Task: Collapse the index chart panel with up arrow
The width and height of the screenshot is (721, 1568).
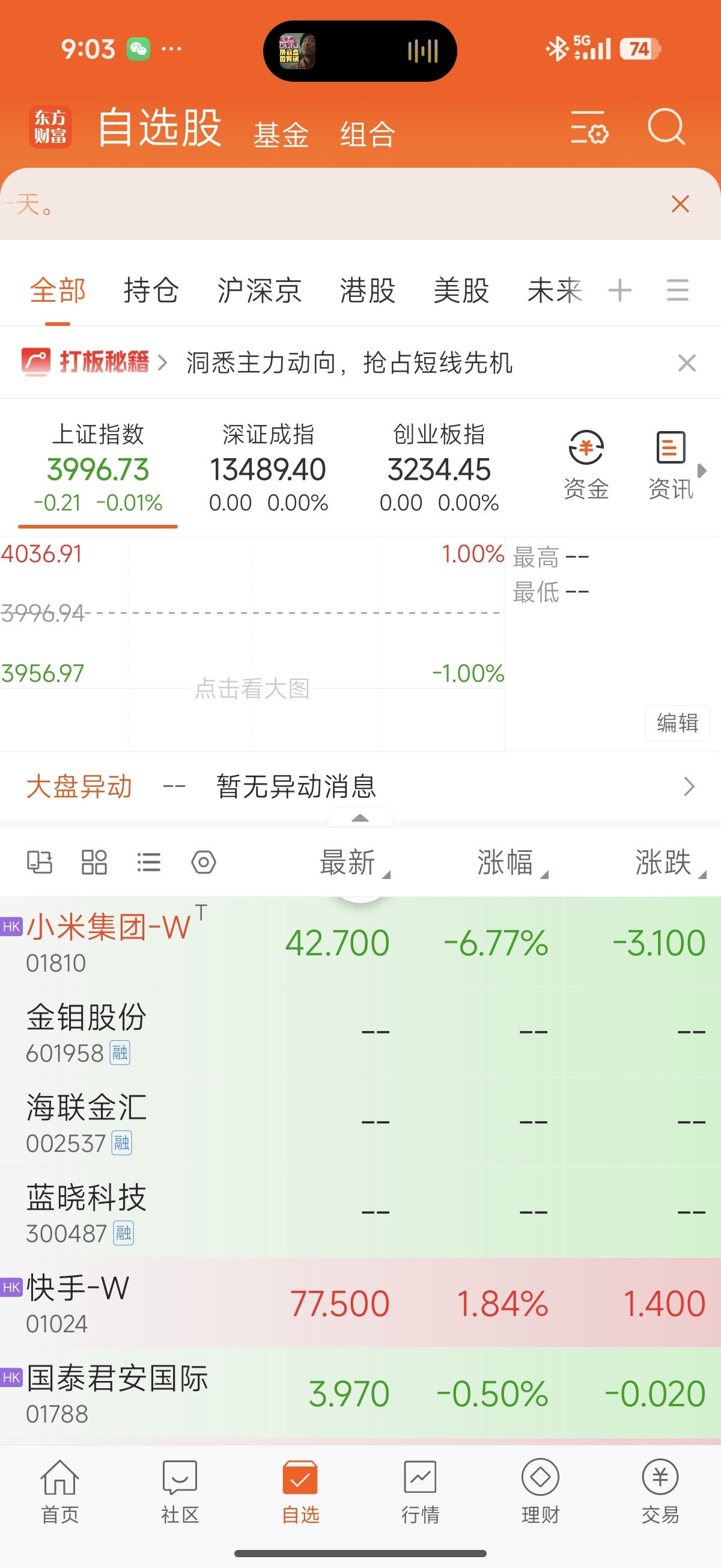Action: tap(360, 818)
